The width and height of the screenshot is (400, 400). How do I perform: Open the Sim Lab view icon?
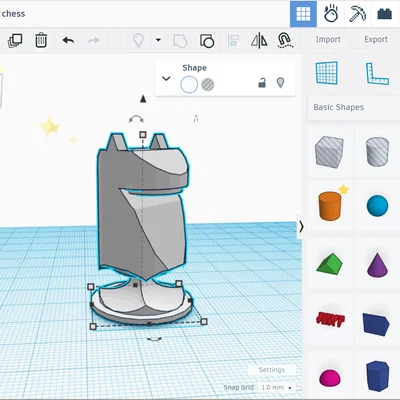click(x=330, y=14)
